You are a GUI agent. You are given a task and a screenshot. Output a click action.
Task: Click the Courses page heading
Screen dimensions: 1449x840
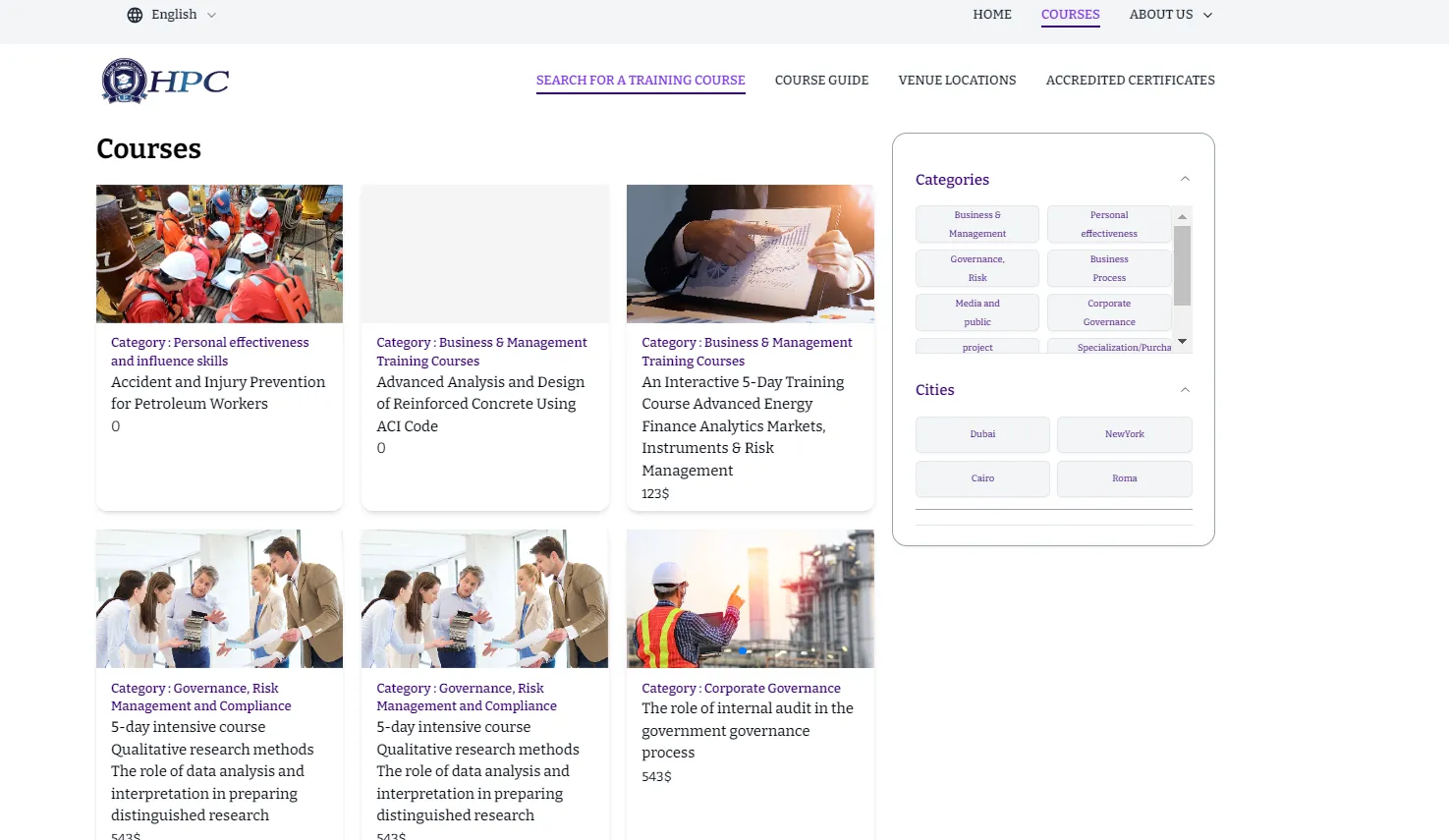[148, 148]
